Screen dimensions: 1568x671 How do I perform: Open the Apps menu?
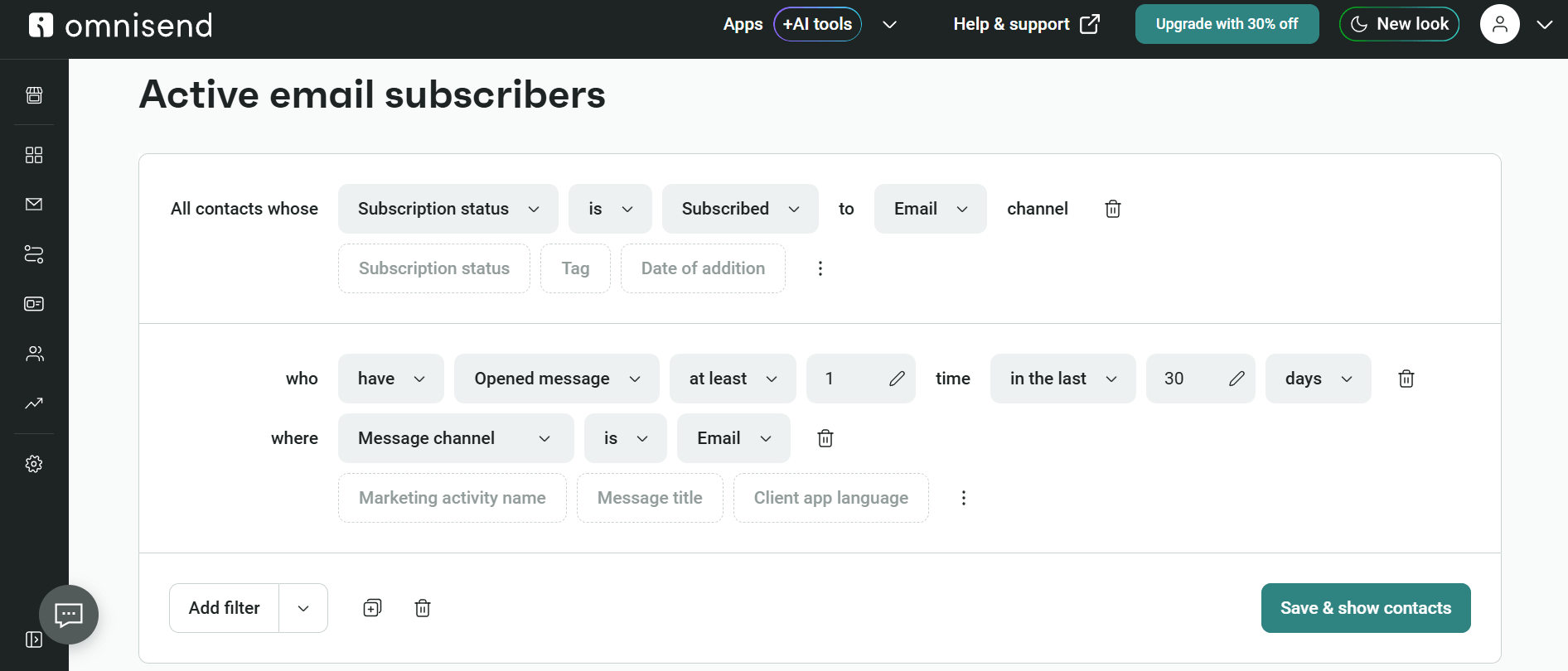(743, 24)
